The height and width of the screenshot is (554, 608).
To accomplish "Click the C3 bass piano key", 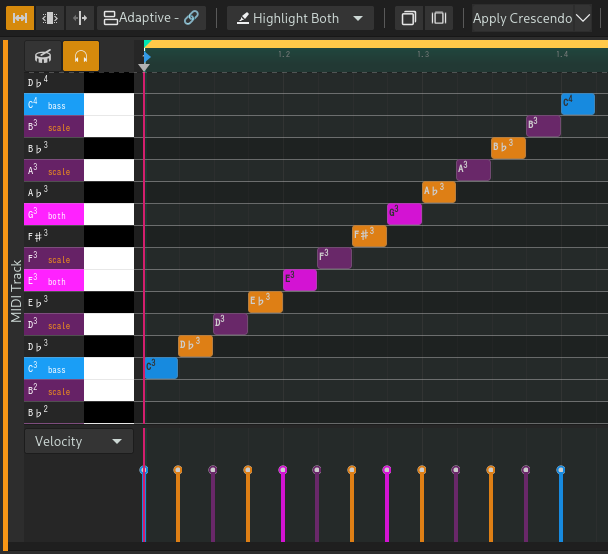I will (x=79, y=368).
